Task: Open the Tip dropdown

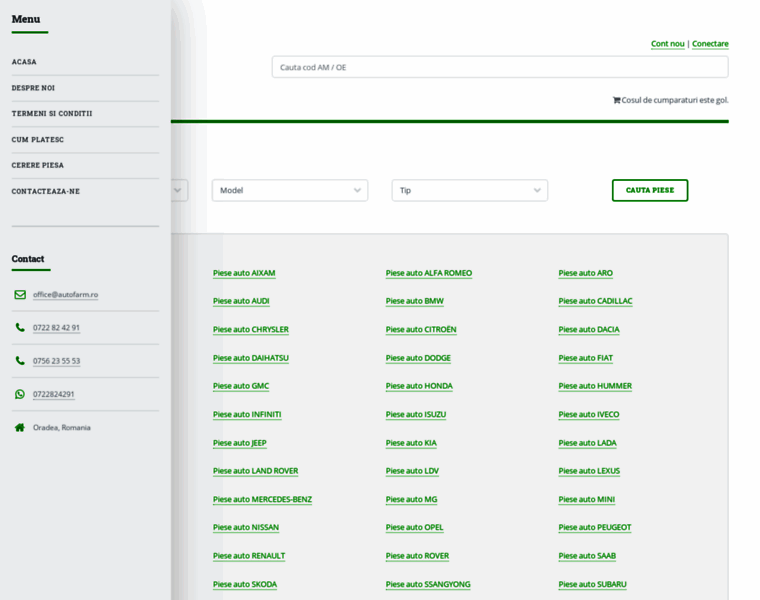Action: [x=470, y=190]
